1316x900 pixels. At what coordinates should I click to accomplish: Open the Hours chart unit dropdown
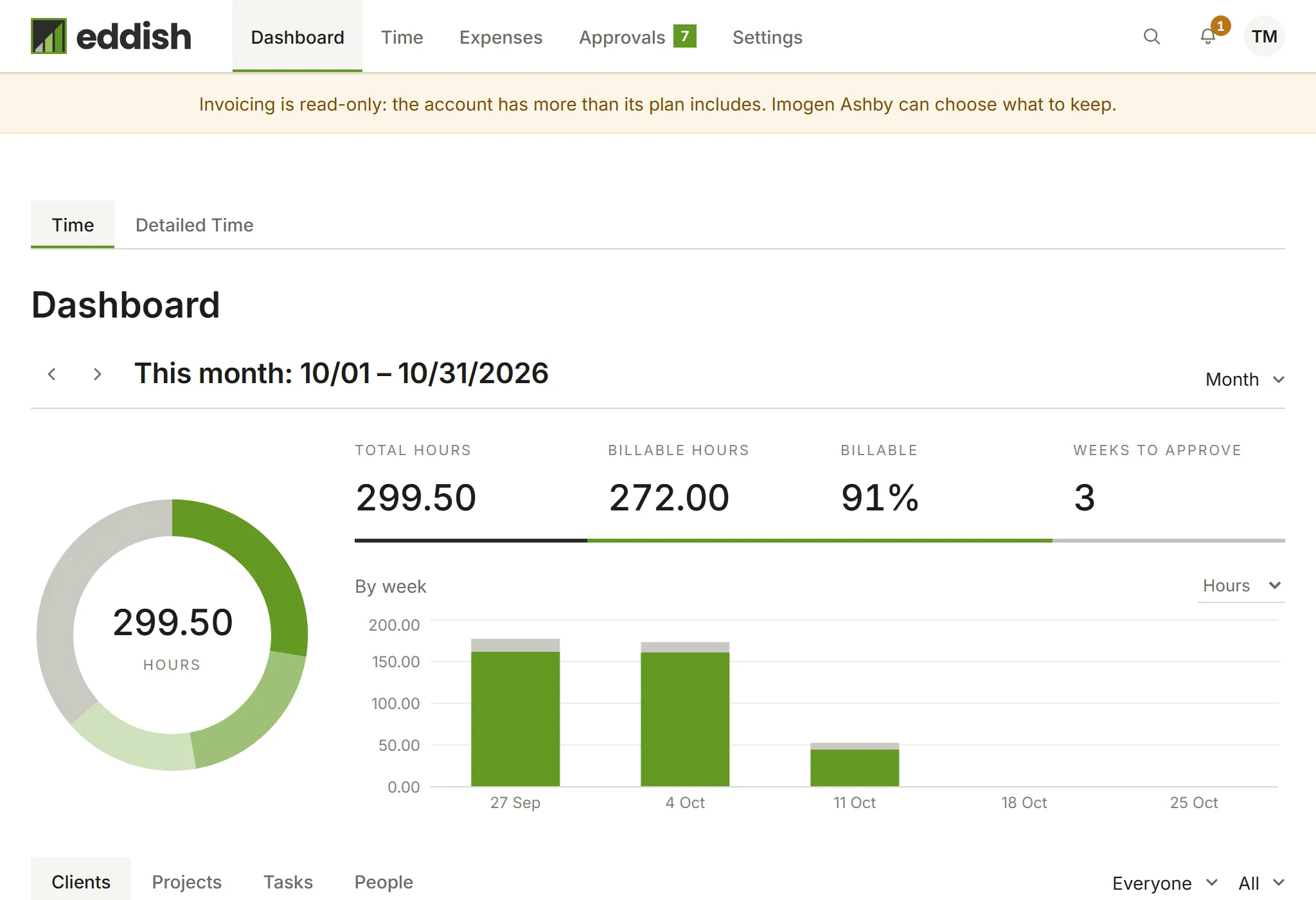(1241, 586)
